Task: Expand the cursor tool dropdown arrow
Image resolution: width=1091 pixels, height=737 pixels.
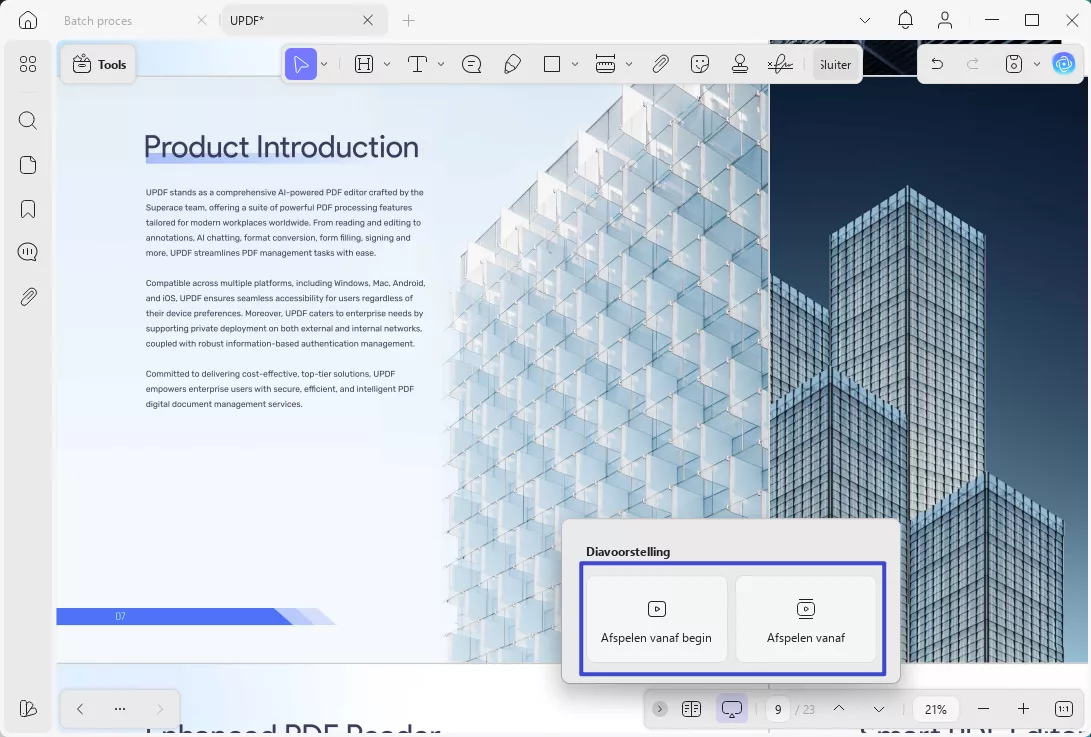Action: (324, 64)
